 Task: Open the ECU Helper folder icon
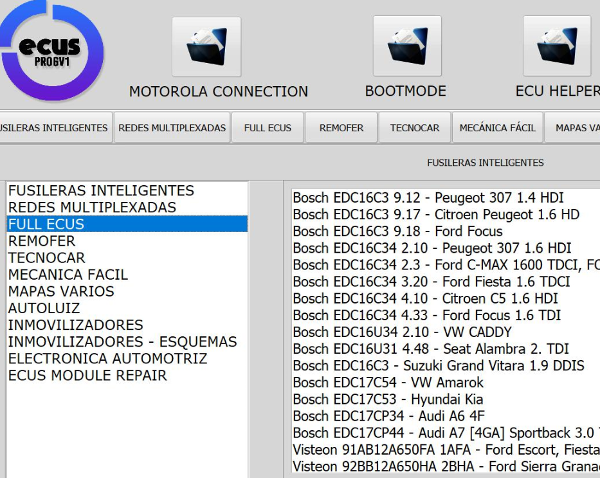click(x=557, y=46)
